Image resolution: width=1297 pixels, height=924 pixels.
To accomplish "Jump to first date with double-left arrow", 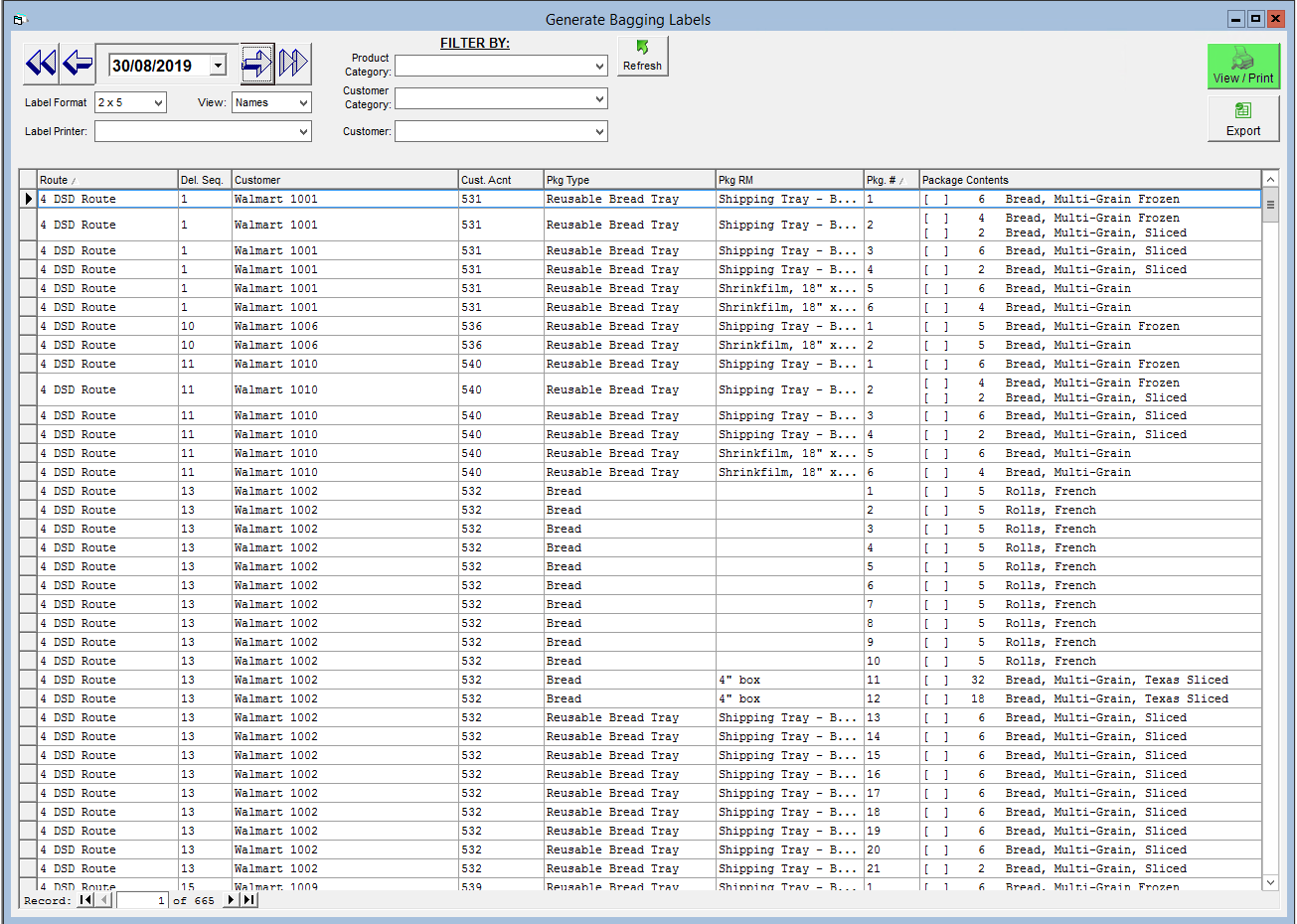I will click(x=41, y=64).
